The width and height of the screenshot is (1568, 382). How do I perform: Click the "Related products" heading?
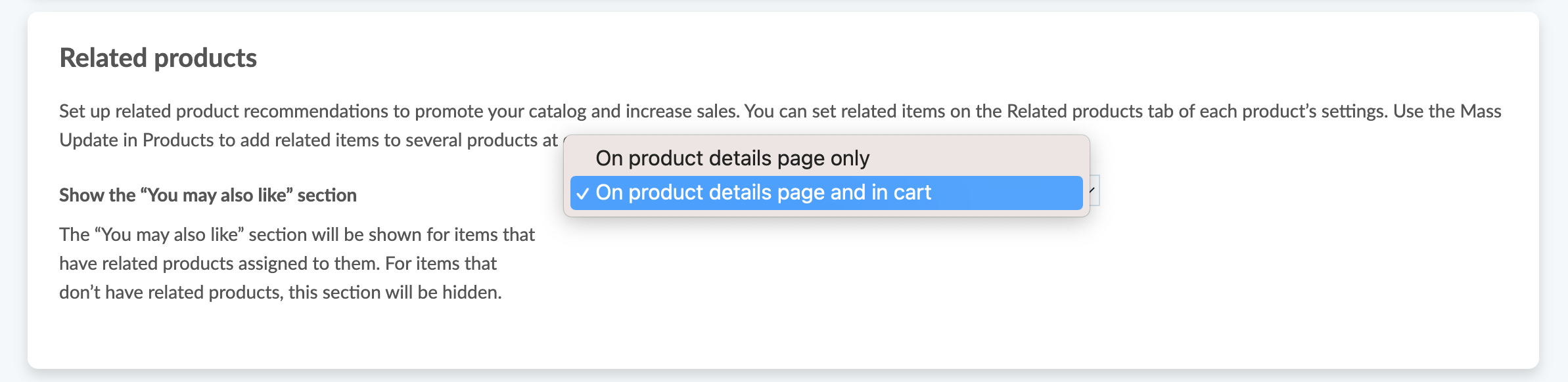158,58
